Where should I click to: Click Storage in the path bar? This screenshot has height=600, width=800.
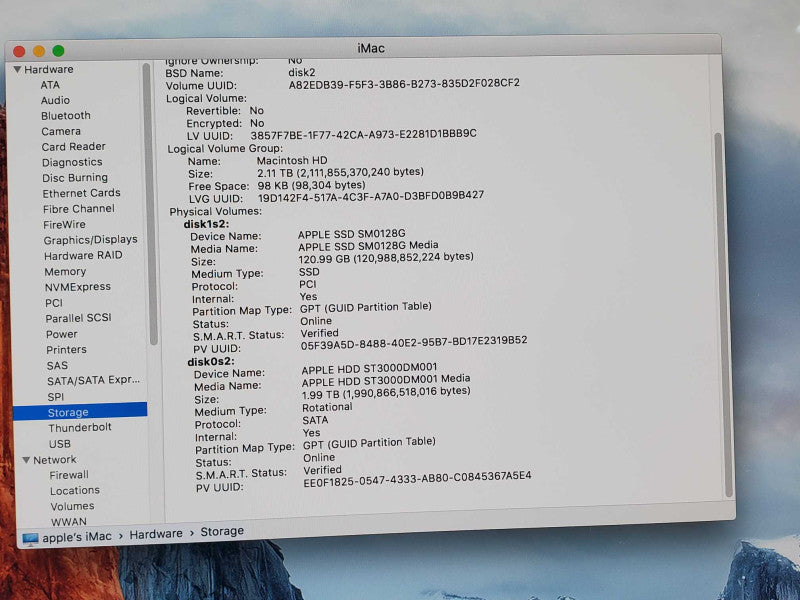click(x=222, y=532)
